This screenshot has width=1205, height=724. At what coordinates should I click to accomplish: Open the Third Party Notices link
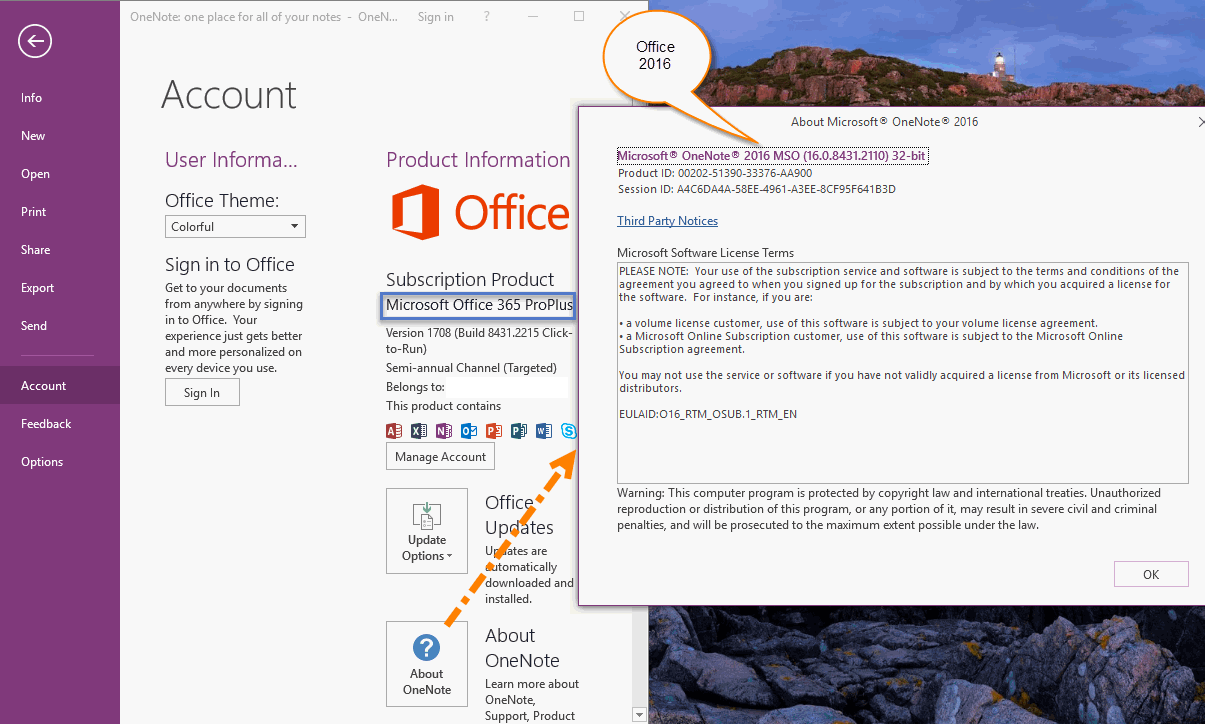click(x=667, y=221)
